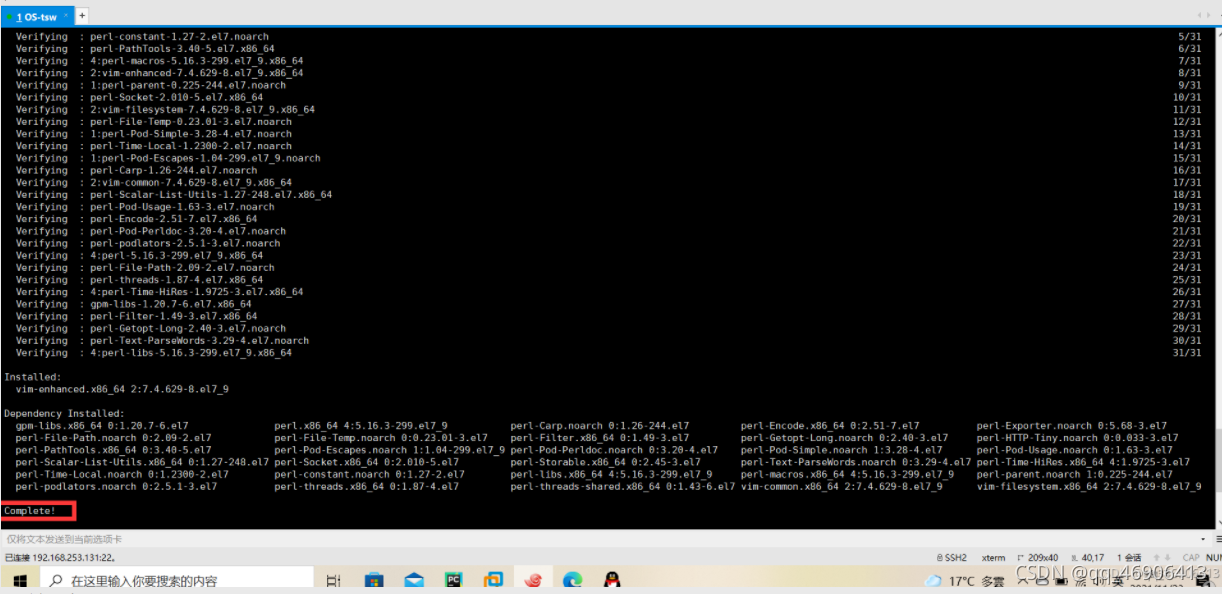This screenshot has width=1222, height=594.
Task: Select the OS-tsw session tab
Action: tap(35, 16)
